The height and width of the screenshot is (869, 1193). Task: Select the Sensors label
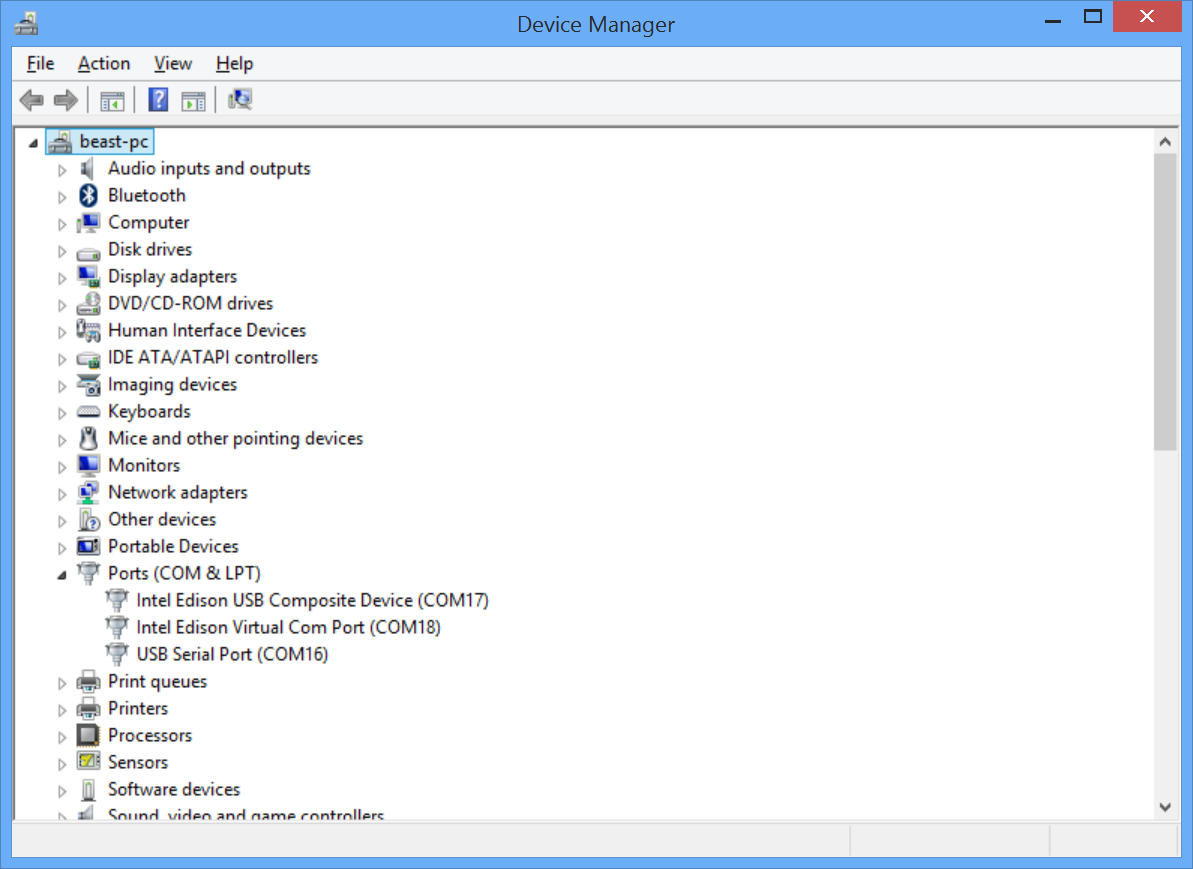coord(138,762)
